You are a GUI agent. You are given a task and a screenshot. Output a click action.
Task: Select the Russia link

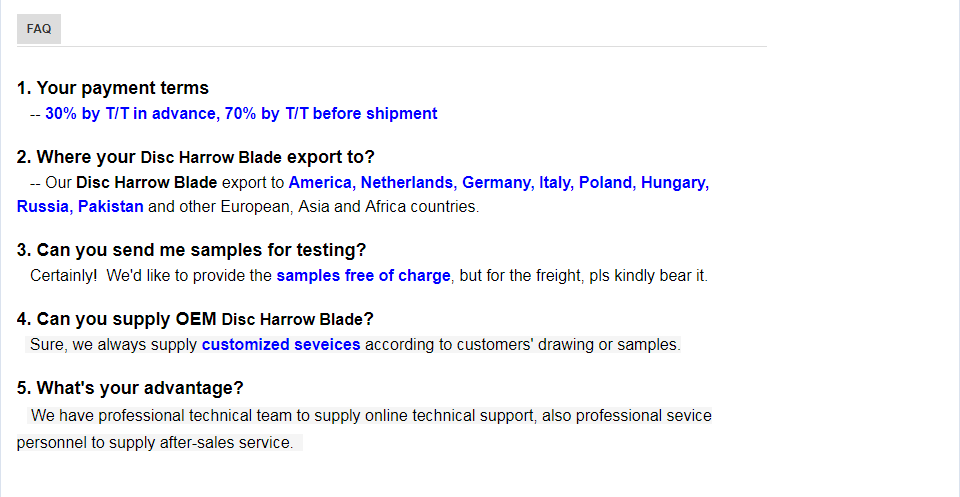(x=43, y=208)
